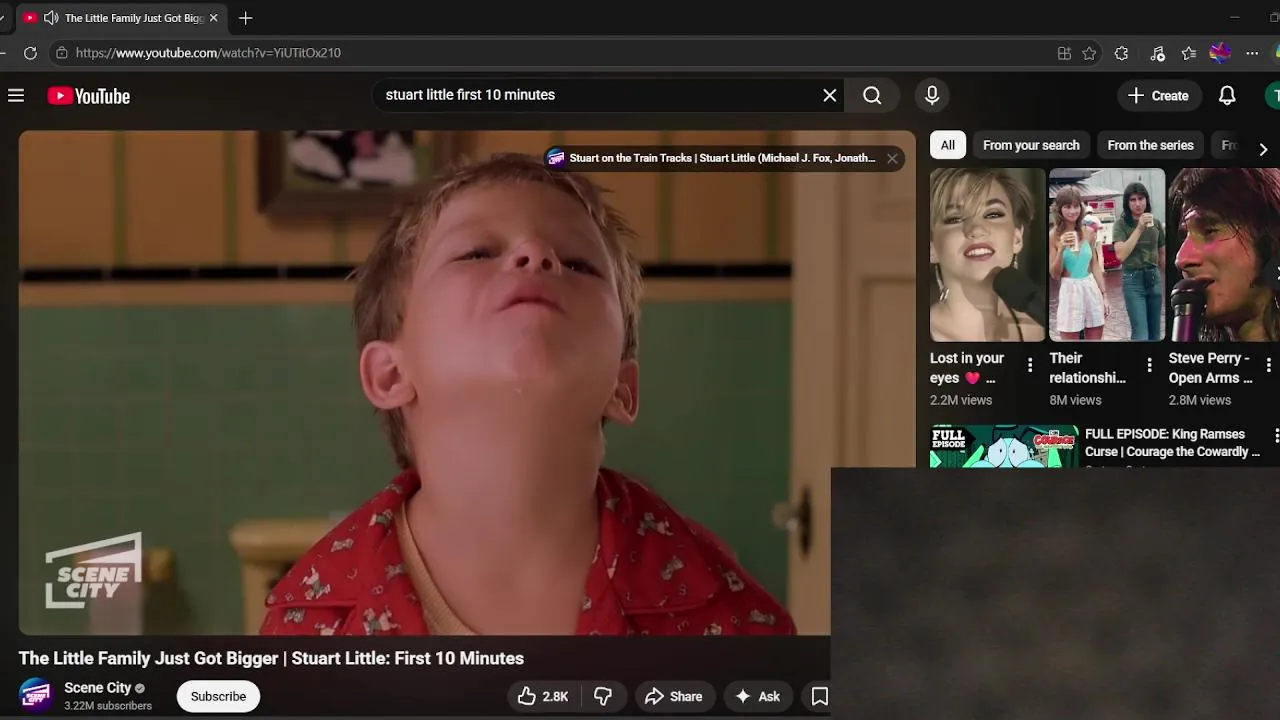1280x720 pixels.
Task: Switch to the YouTube browser tab
Action: click(x=120, y=18)
